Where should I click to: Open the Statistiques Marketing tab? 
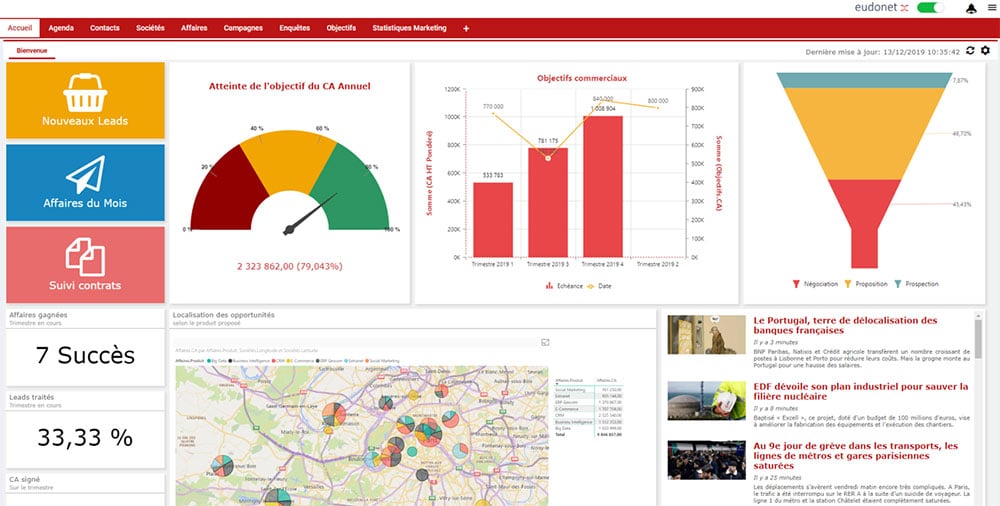coord(409,28)
